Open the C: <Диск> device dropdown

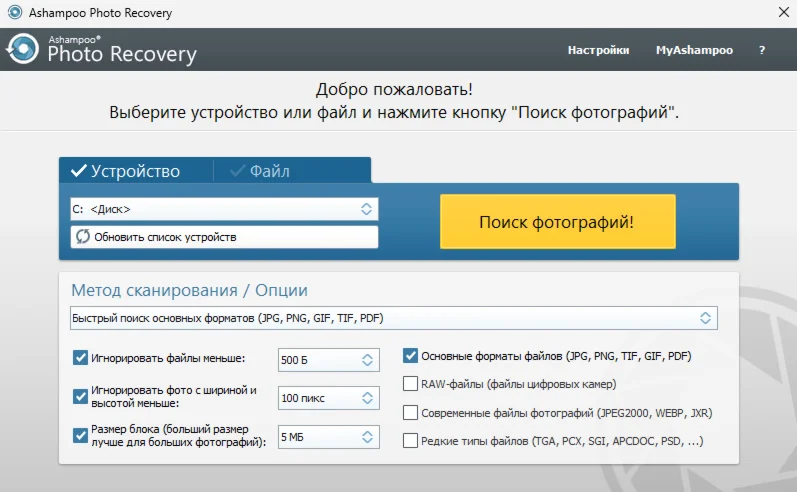click(224, 209)
